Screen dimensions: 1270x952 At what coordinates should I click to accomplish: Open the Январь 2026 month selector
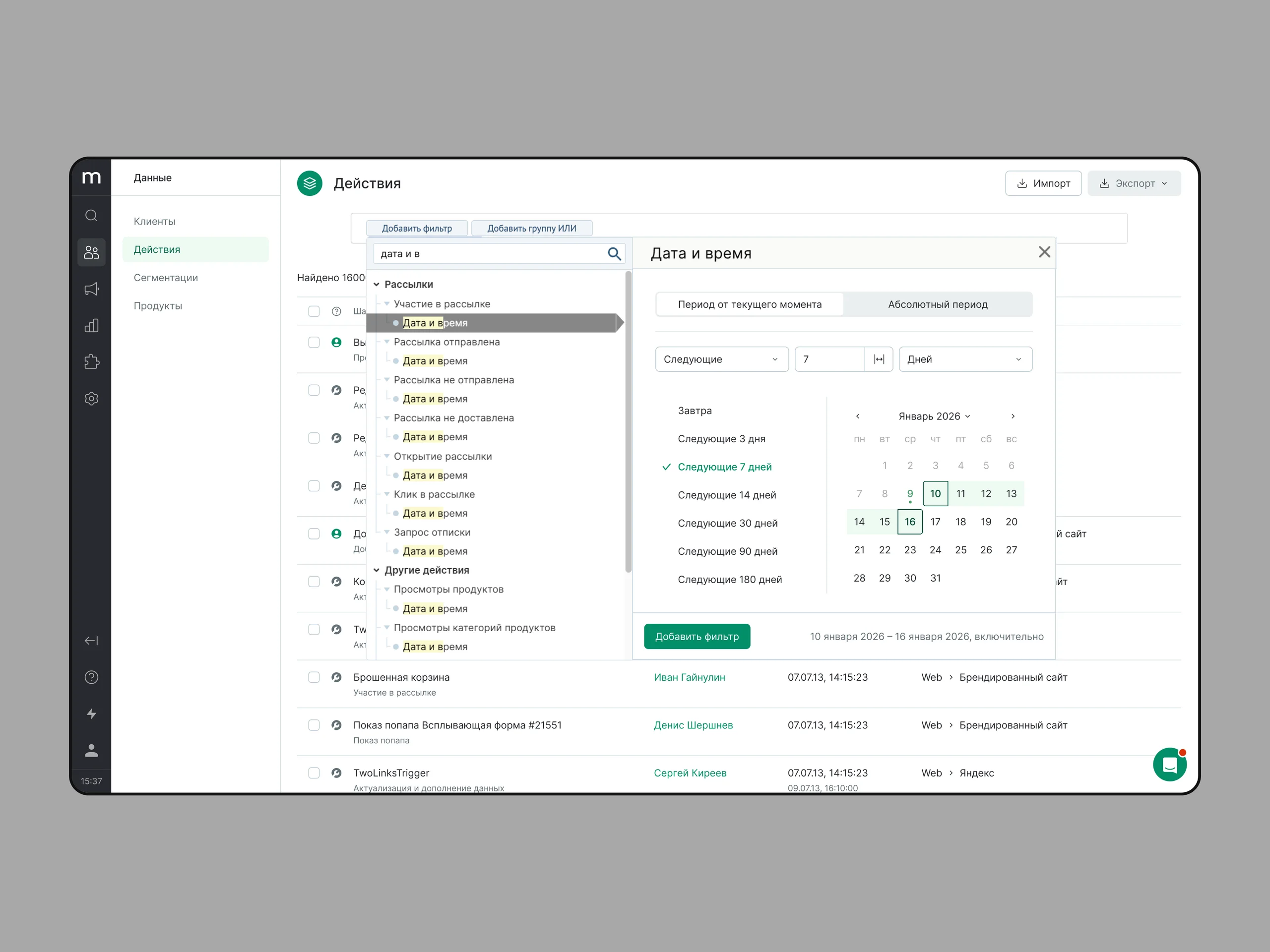[x=934, y=416]
